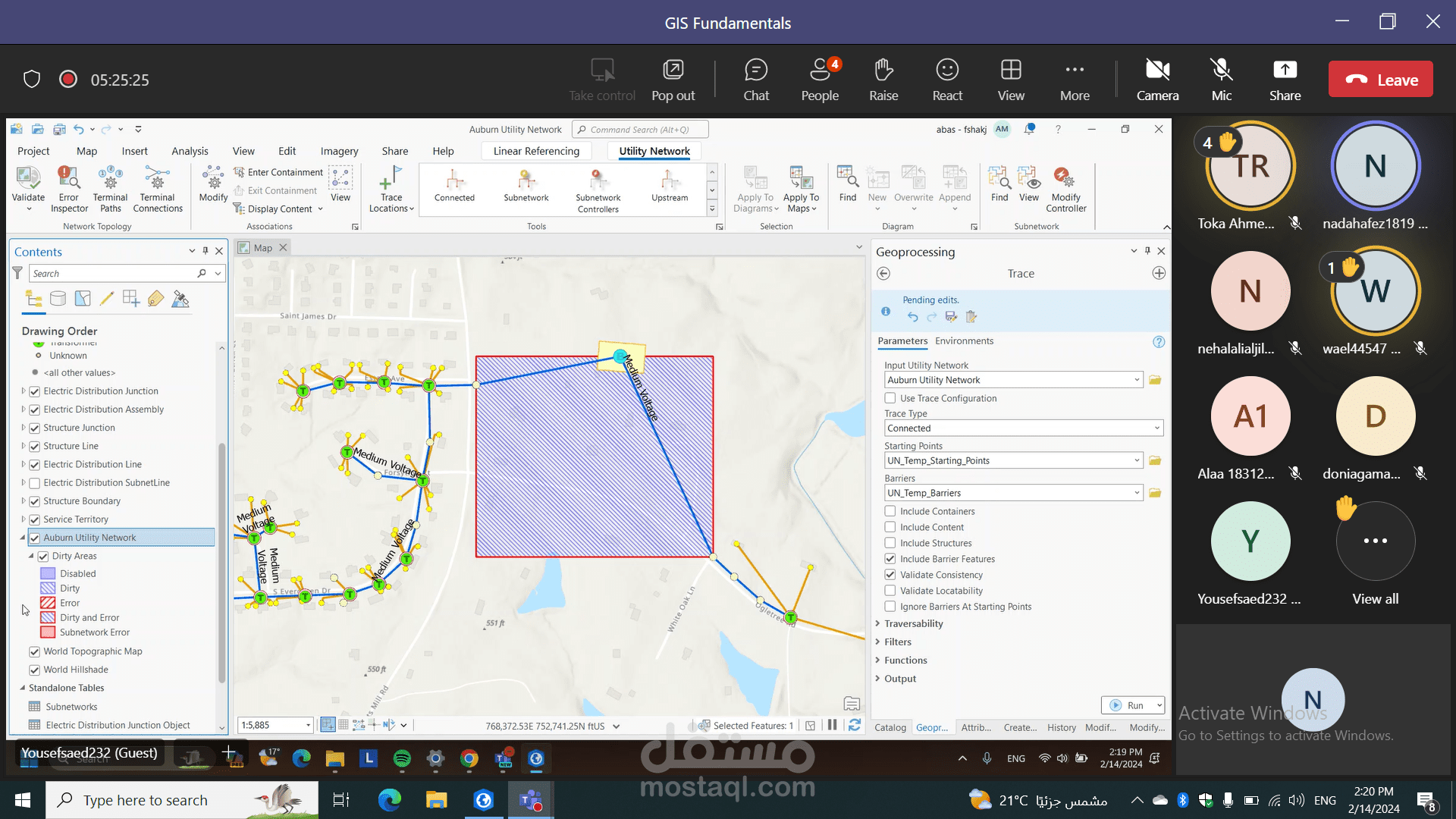Pause map drawing
Screen dimensions: 1456x819
pyautogui.click(x=832, y=726)
